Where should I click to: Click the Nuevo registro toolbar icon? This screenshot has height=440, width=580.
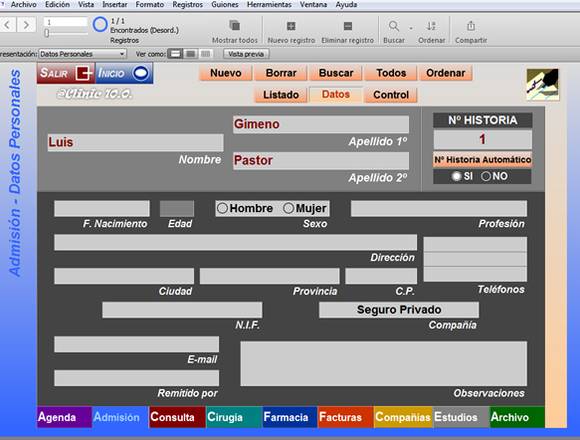point(291,26)
